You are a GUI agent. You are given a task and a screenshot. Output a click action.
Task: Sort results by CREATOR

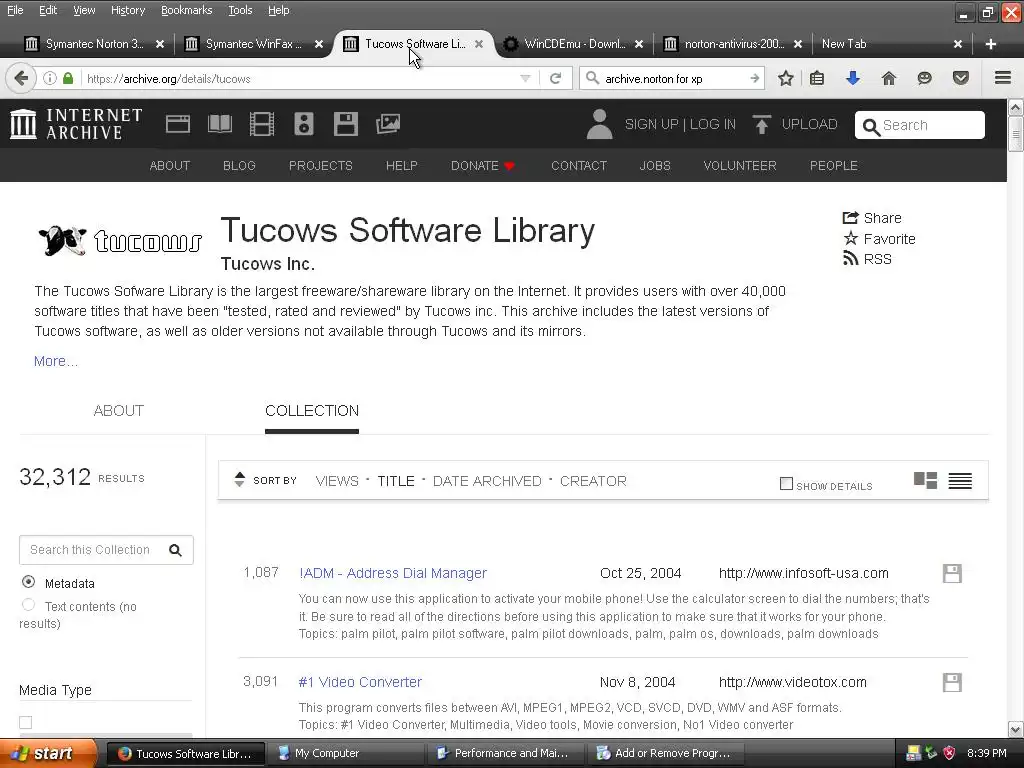593,481
